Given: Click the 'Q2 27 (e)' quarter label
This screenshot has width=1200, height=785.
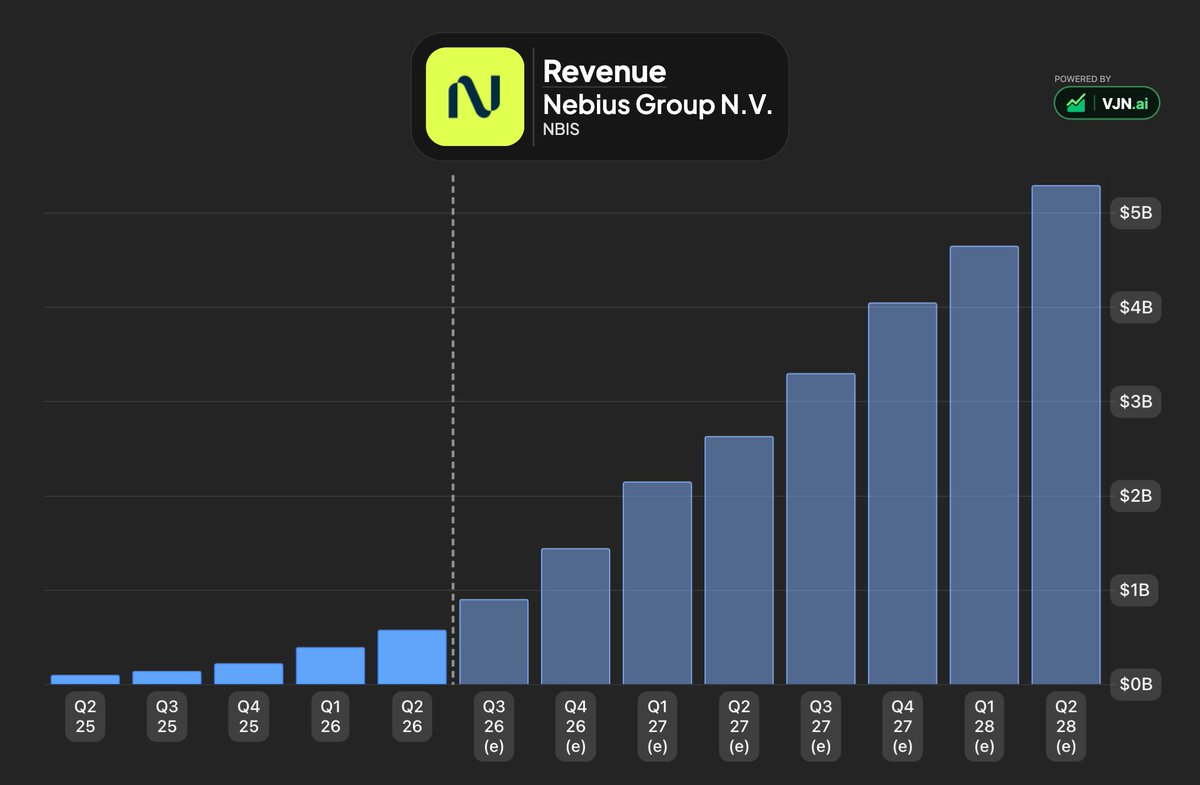Looking at the screenshot, I should [x=739, y=726].
